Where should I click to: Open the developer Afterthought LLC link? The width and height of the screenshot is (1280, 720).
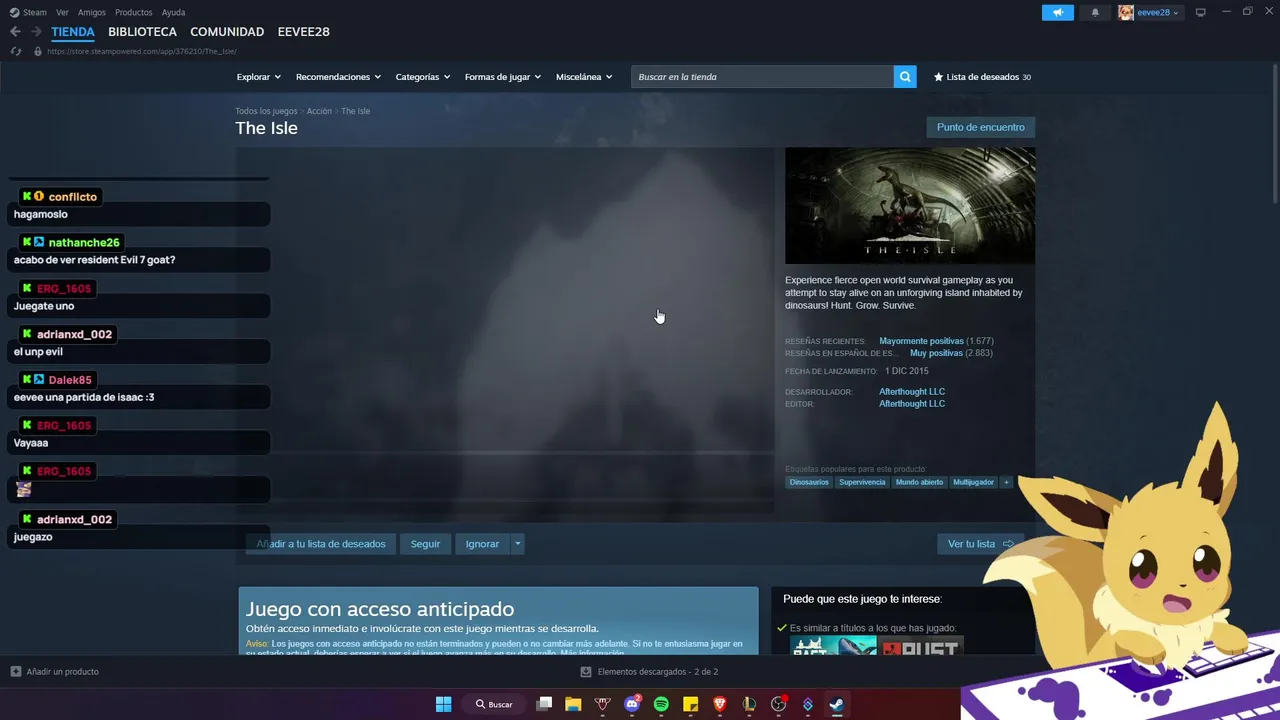point(912,392)
